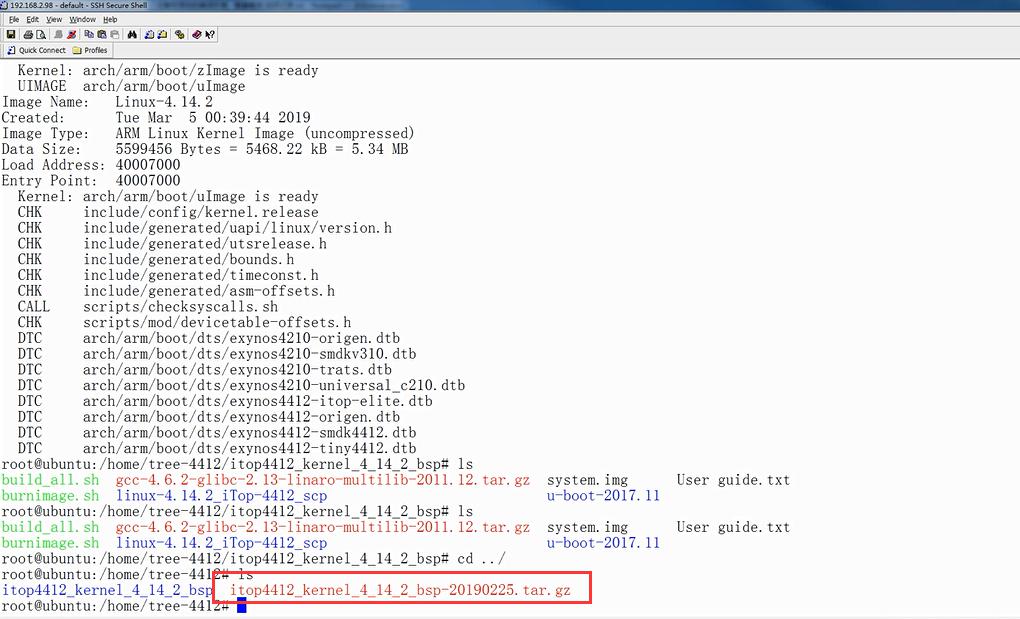Click 'include/generated/bounds.h' line
The width and height of the screenshot is (1020, 619).
189,259
